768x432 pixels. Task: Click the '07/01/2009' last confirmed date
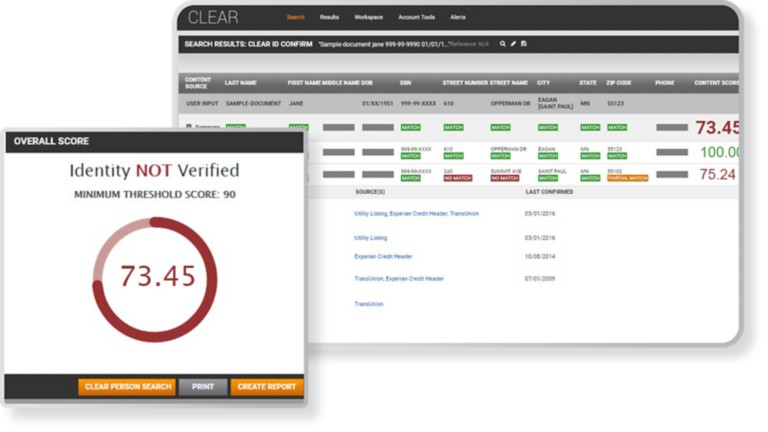pos(540,279)
